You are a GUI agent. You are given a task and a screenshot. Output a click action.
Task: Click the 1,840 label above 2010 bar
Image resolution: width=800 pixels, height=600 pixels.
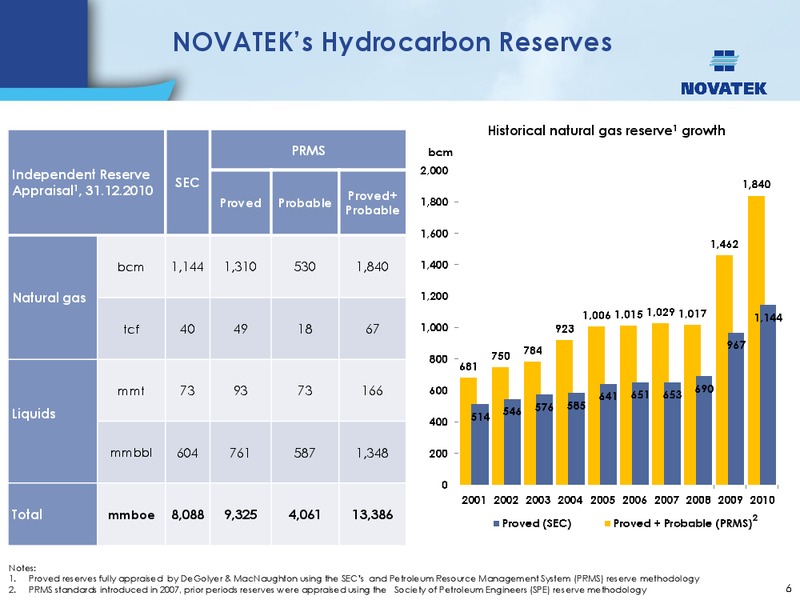coord(757,184)
